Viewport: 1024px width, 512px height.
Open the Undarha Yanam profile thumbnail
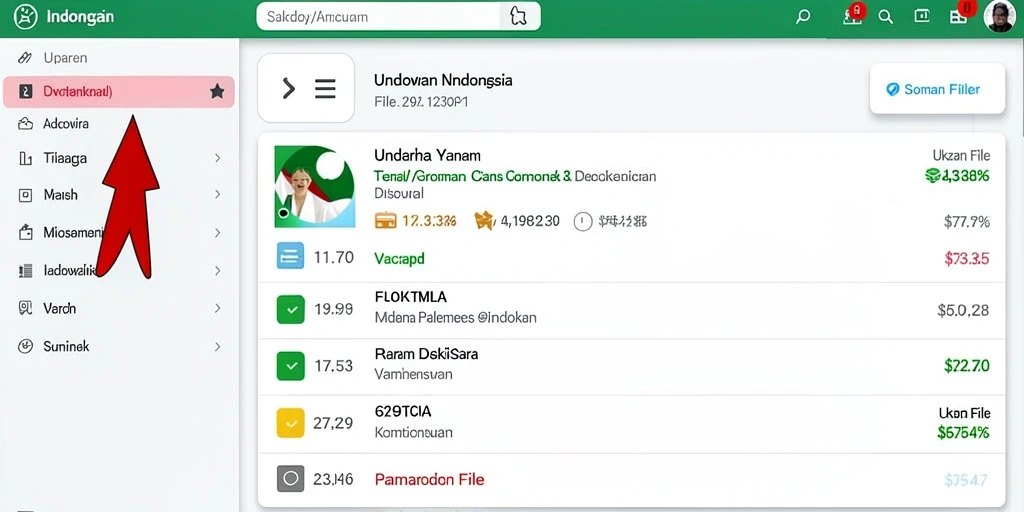point(315,186)
